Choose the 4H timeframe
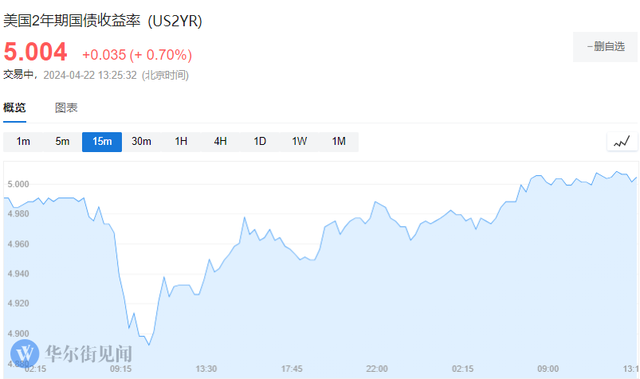 click(x=220, y=142)
